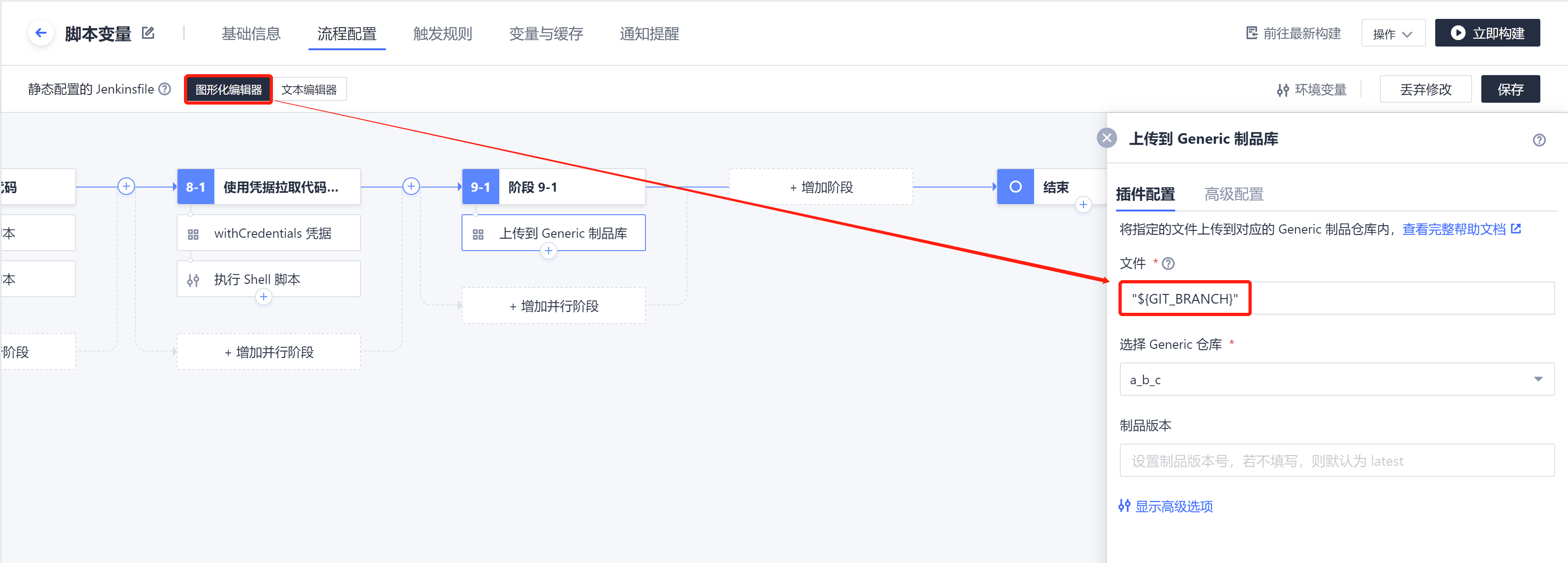Add stage via plus before stage 8-1

(x=126, y=186)
